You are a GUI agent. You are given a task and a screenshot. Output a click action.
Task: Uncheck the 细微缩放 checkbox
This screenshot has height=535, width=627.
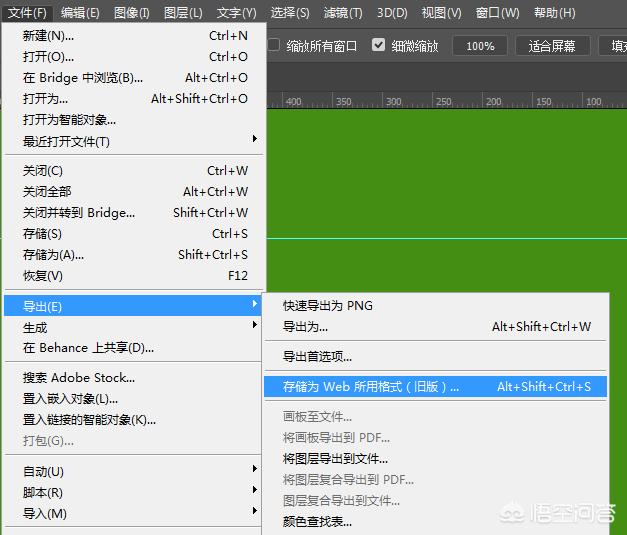click(x=378, y=45)
